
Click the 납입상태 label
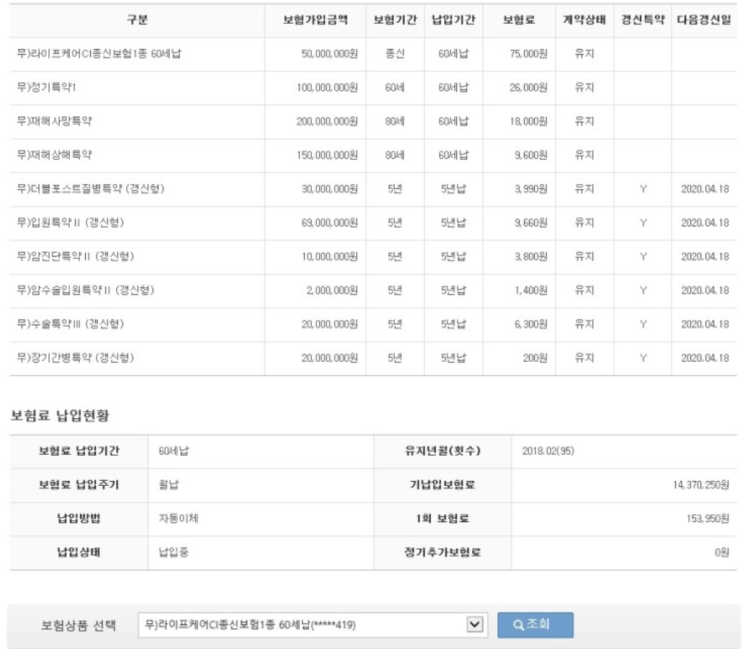(79, 552)
